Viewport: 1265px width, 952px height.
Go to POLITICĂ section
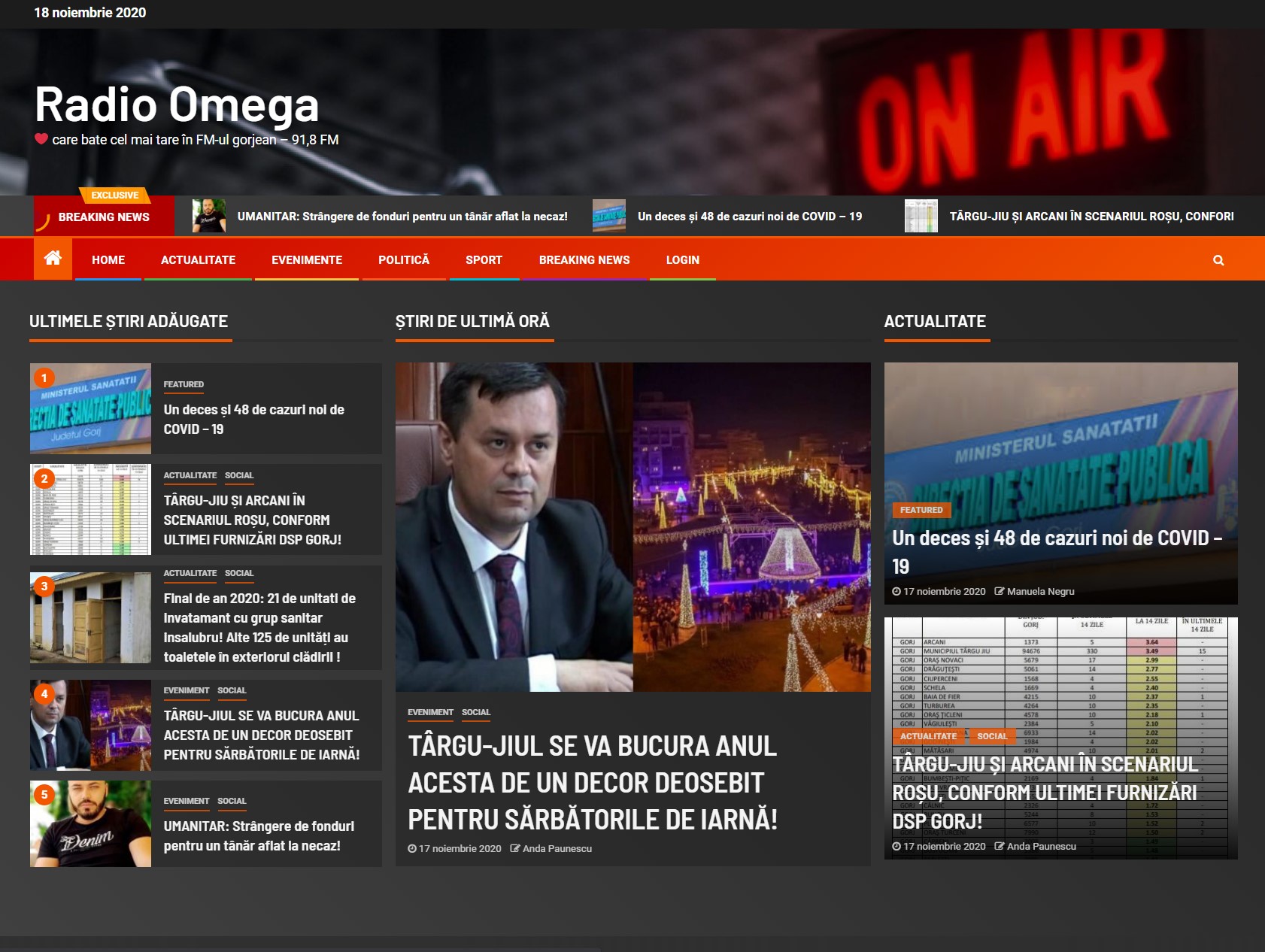pos(404,259)
